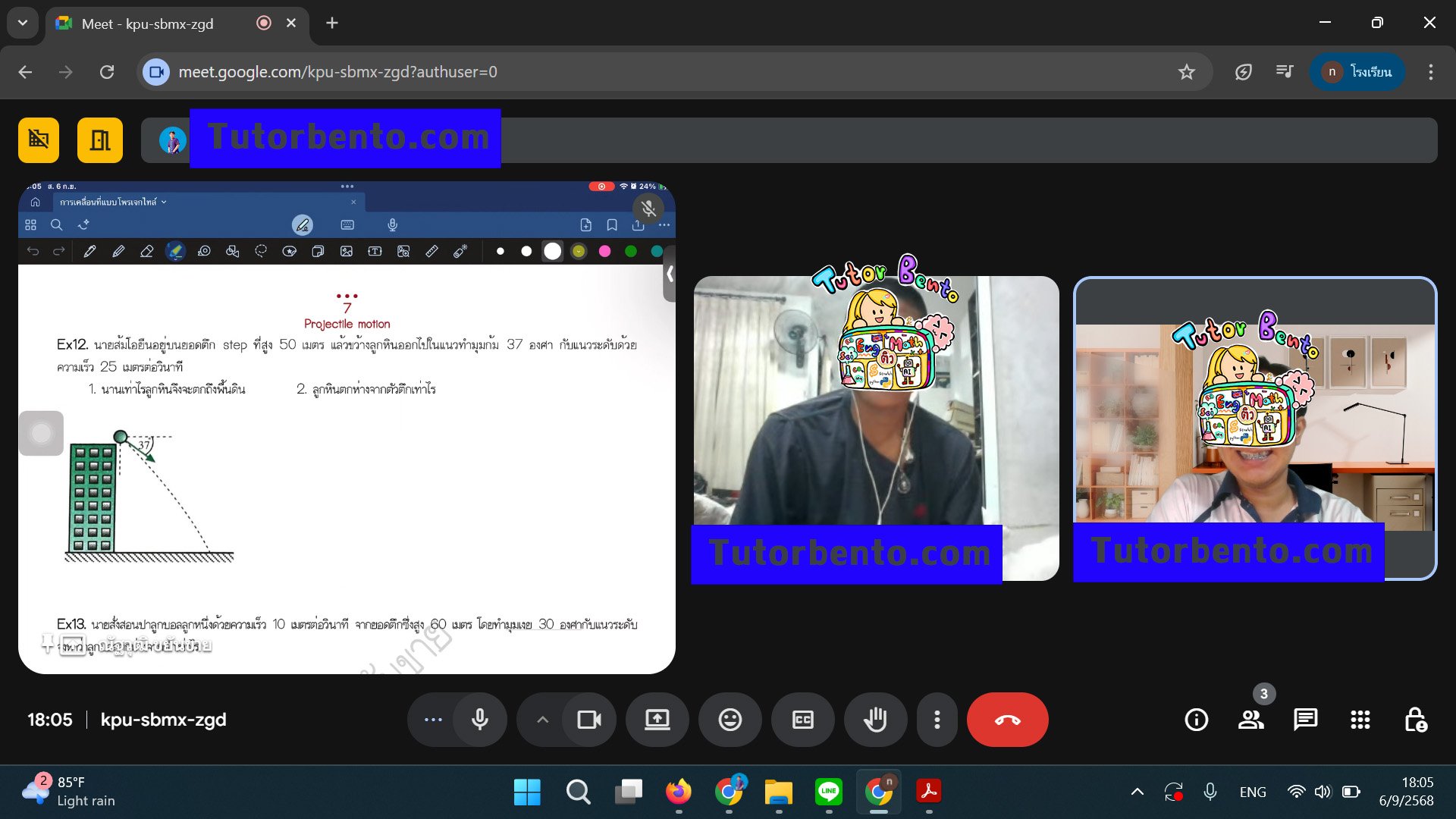Open the LINE app from the taskbar
Screen dimensions: 1456x819
pos(828,792)
